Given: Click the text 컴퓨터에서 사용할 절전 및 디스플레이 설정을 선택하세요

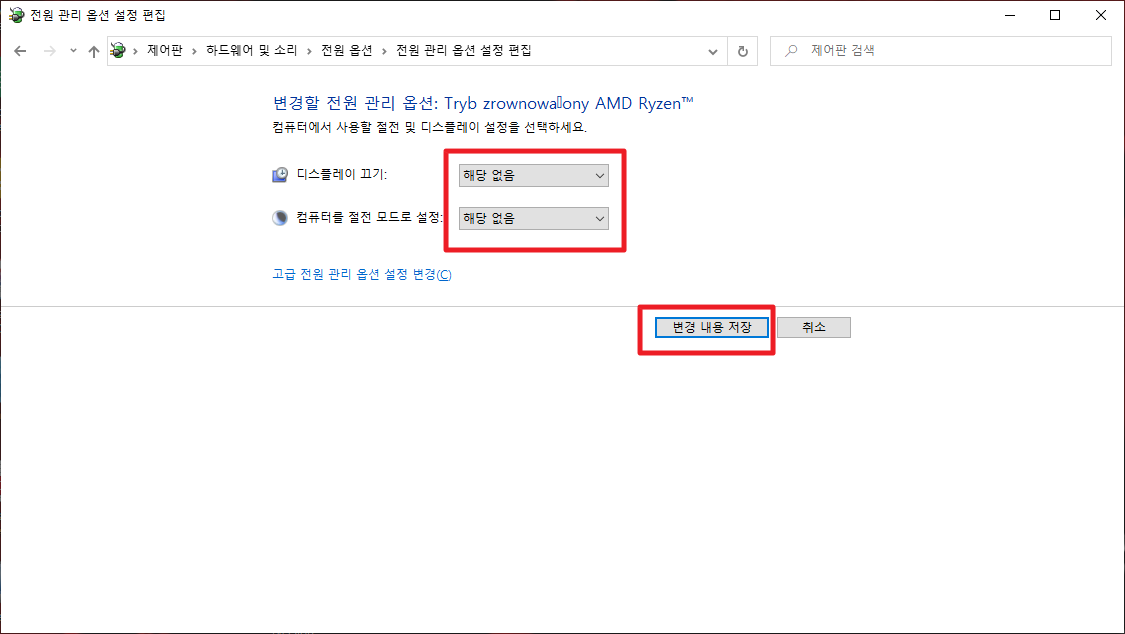Looking at the screenshot, I should (x=430, y=128).
